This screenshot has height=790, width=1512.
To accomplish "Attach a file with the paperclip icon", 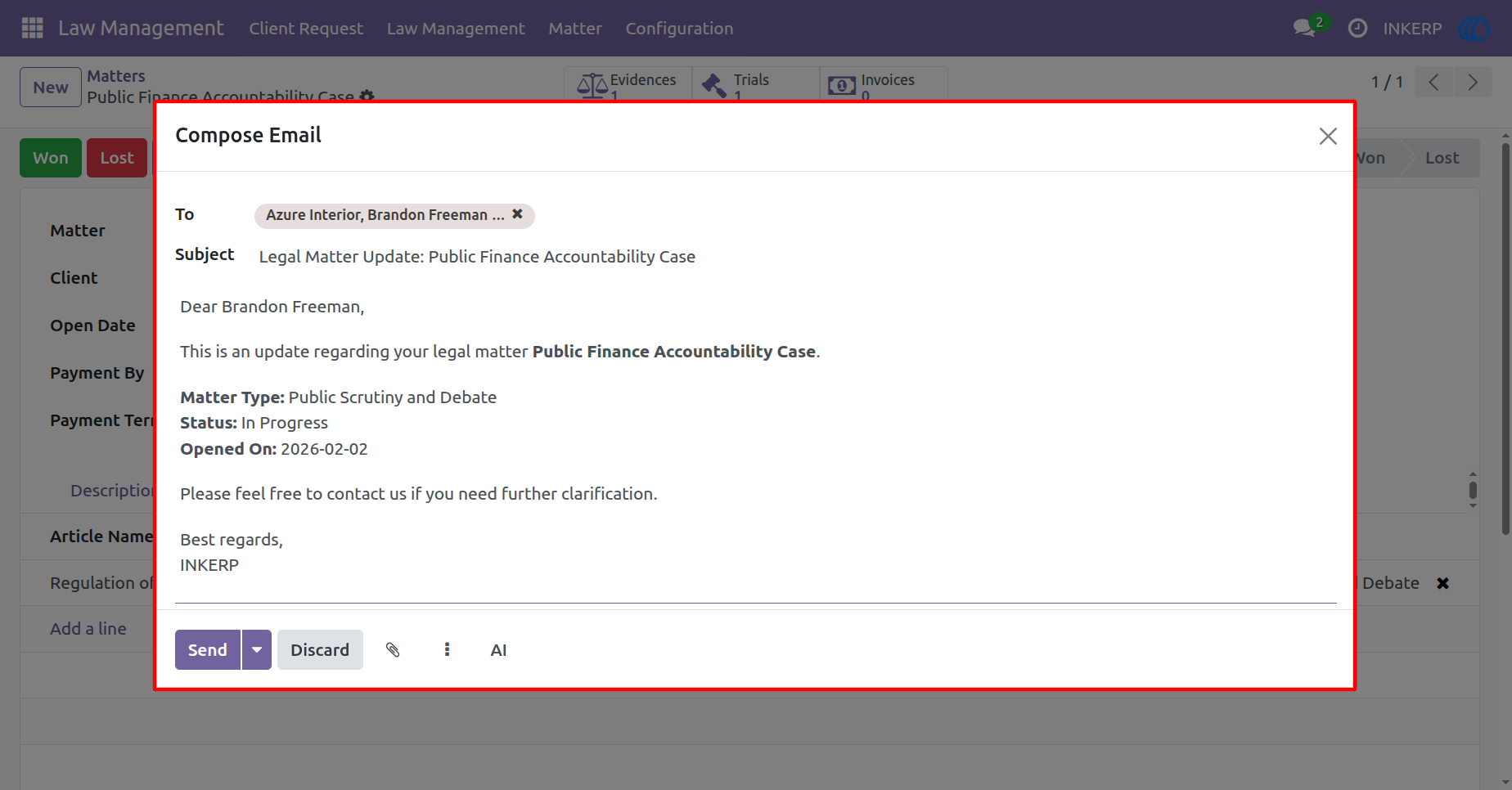I will (393, 649).
